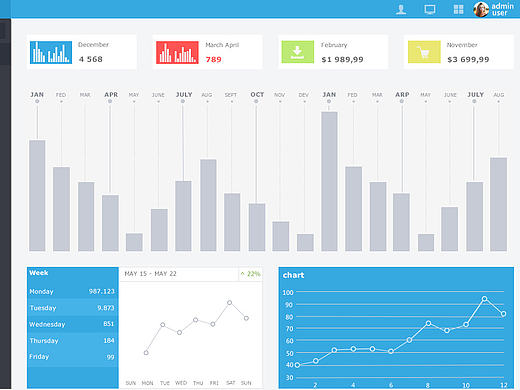This screenshot has width=520, height=390.
Task: Click the monitor display icon in header
Action: [430, 9]
